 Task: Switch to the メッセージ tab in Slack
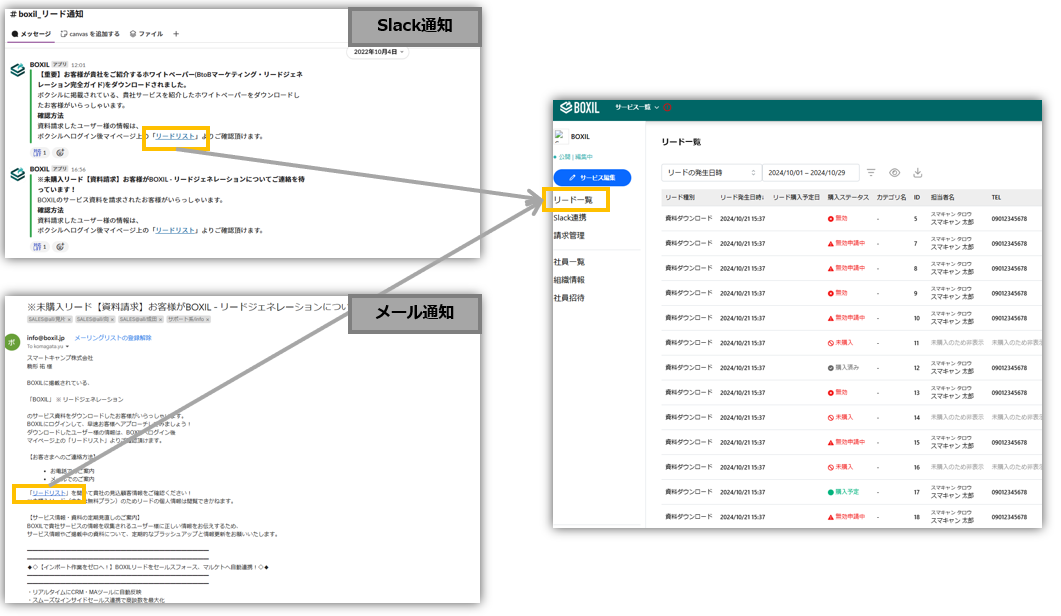[x=32, y=34]
